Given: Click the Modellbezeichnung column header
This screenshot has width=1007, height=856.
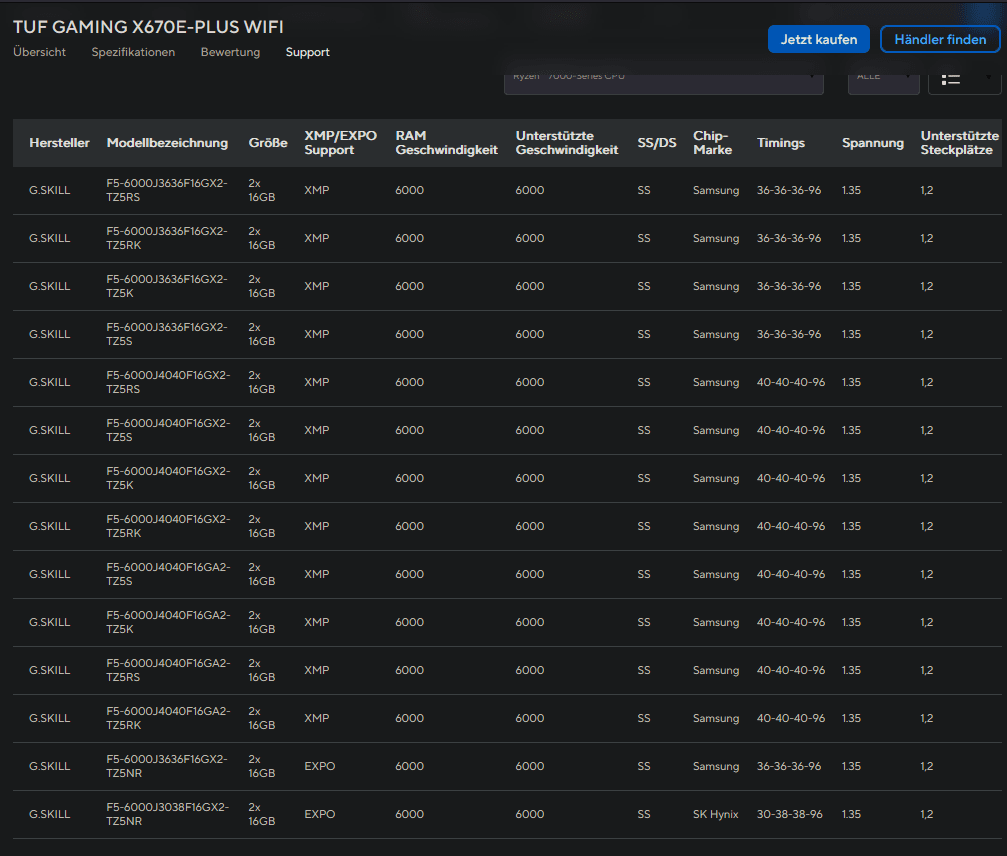Looking at the screenshot, I should 167,143.
